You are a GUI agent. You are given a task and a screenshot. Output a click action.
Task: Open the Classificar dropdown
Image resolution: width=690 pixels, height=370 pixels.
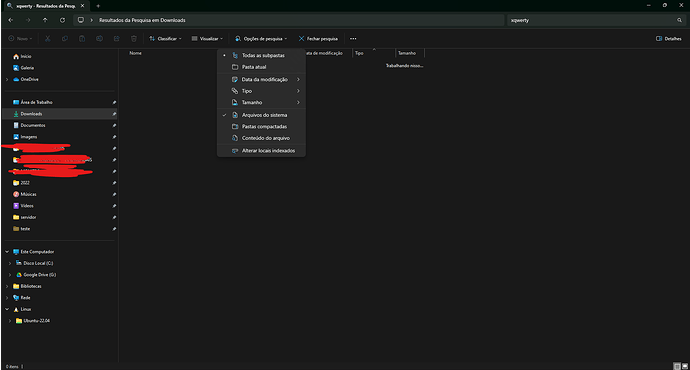click(x=165, y=39)
